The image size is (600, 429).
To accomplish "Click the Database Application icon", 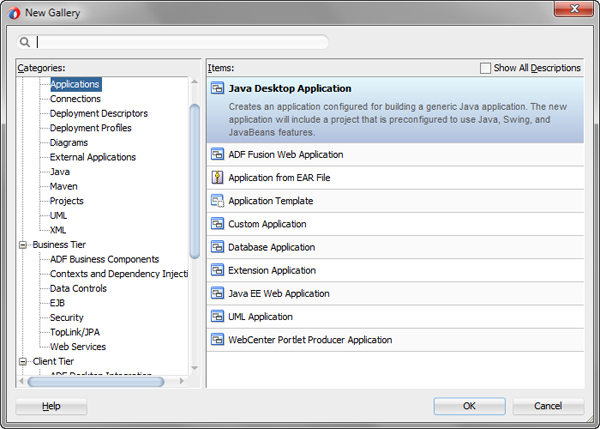I will pos(217,247).
